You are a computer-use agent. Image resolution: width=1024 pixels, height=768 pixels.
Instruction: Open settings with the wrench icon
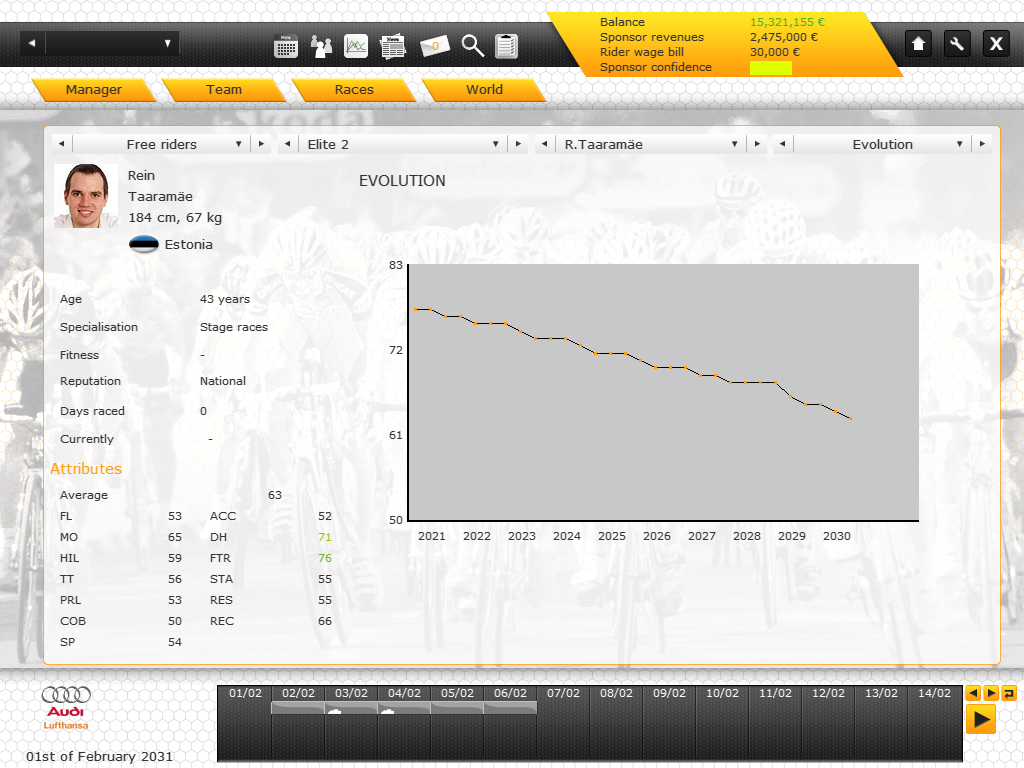click(957, 44)
